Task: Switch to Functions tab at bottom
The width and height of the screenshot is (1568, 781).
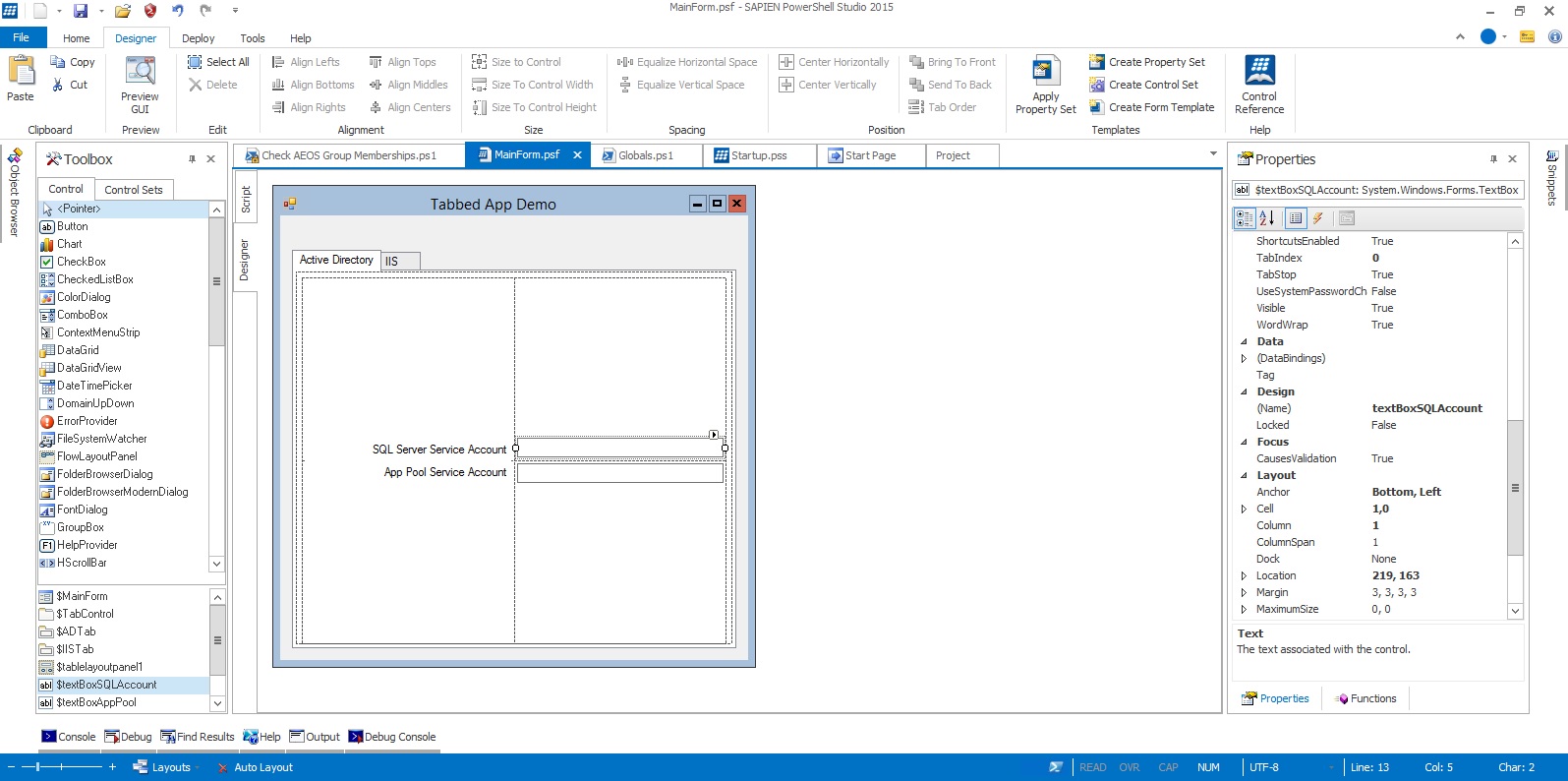Action: click(x=1366, y=698)
